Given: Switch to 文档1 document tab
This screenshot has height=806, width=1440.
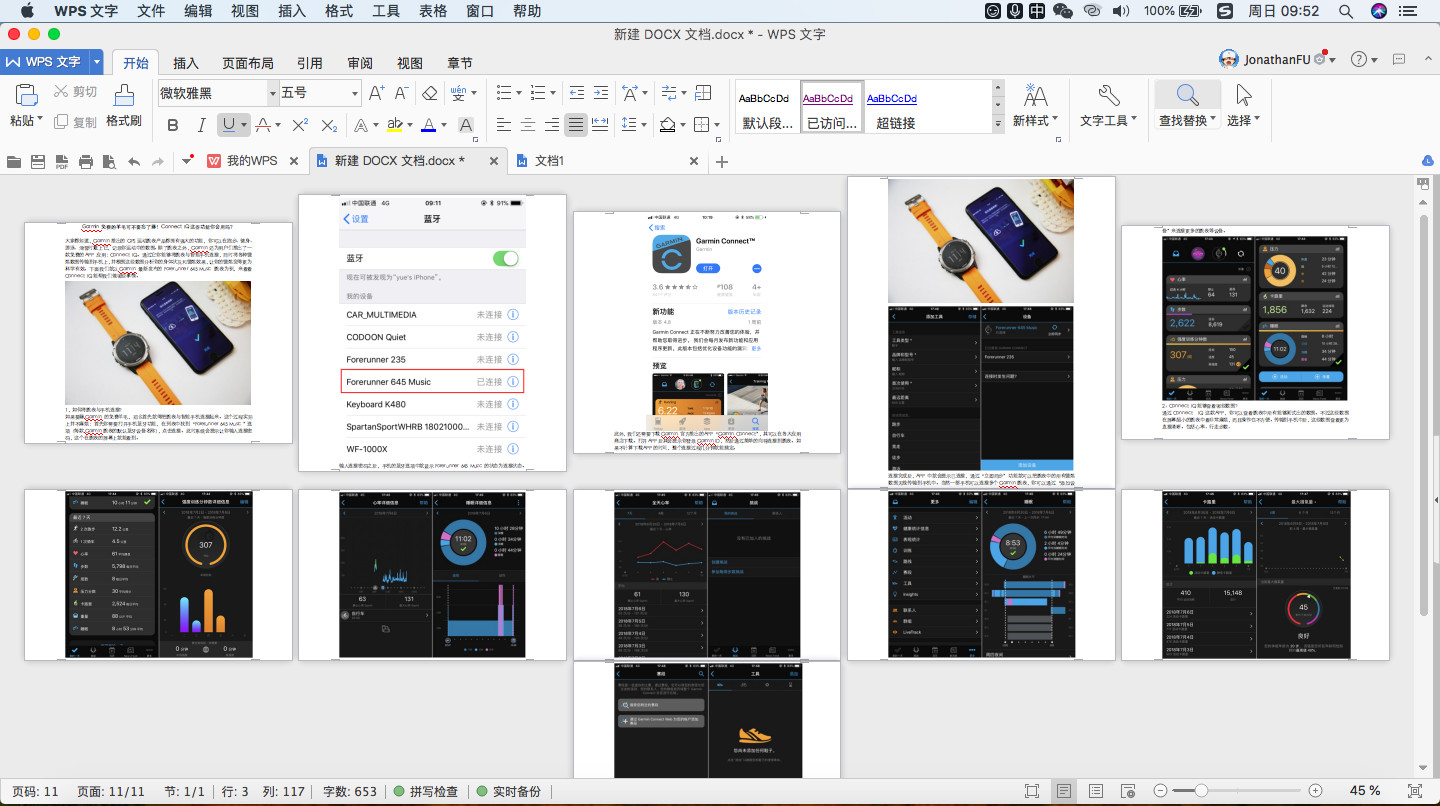Looking at the screenshot, I should (x=548, y=161).
